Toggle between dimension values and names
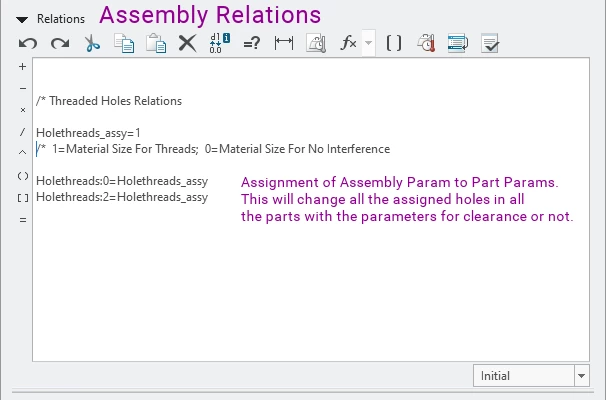The image size is (606, 400). 219,43
